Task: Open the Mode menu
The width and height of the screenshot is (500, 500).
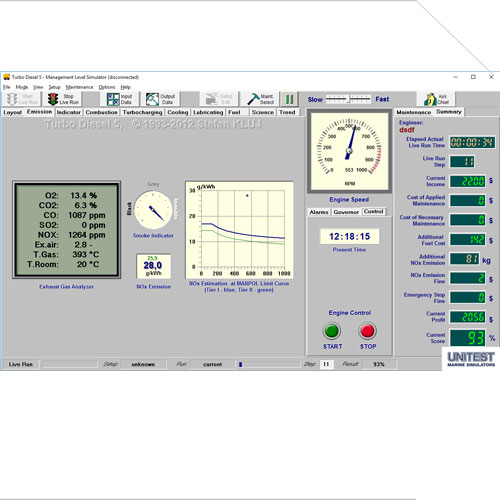Action: pos(22,87)
